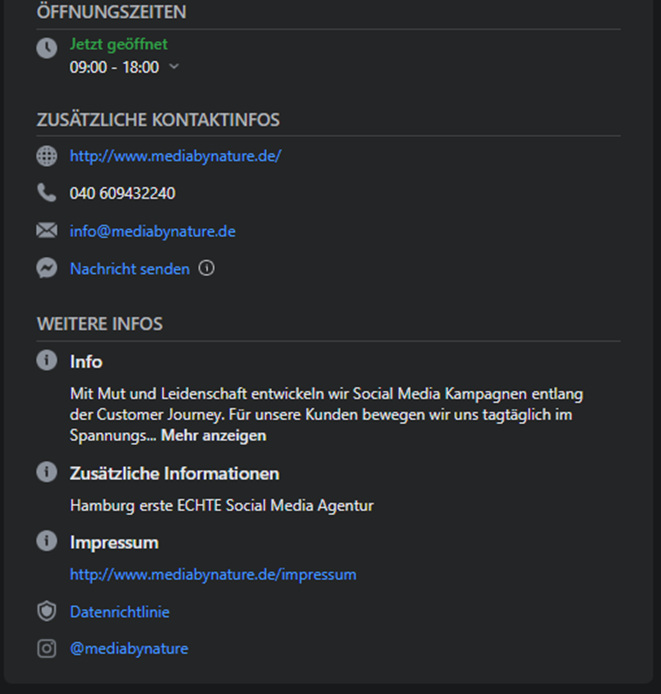Open the Datenrichtlinie link

click(120, 612)
